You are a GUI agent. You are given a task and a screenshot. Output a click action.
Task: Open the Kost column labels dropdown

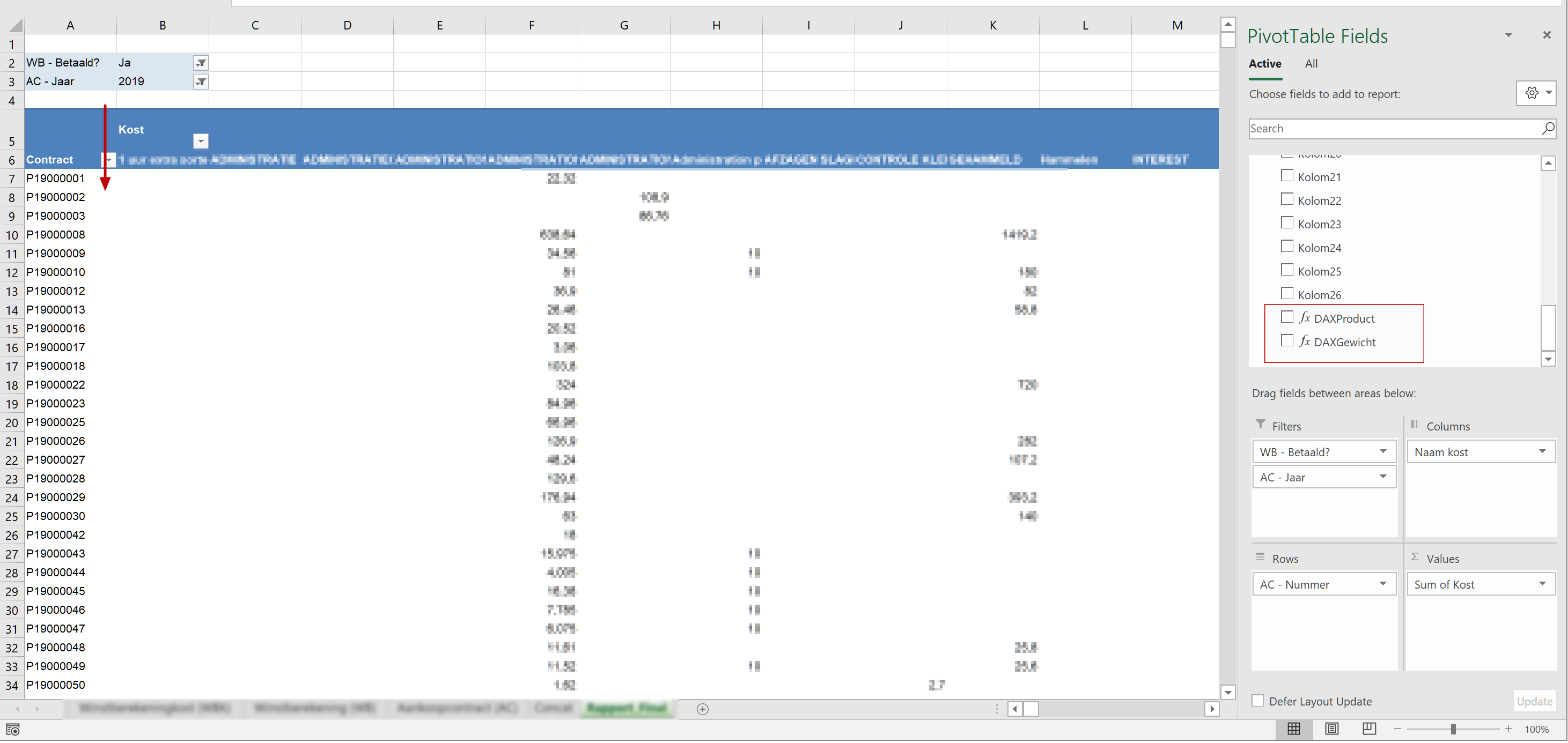click(200, 141)
